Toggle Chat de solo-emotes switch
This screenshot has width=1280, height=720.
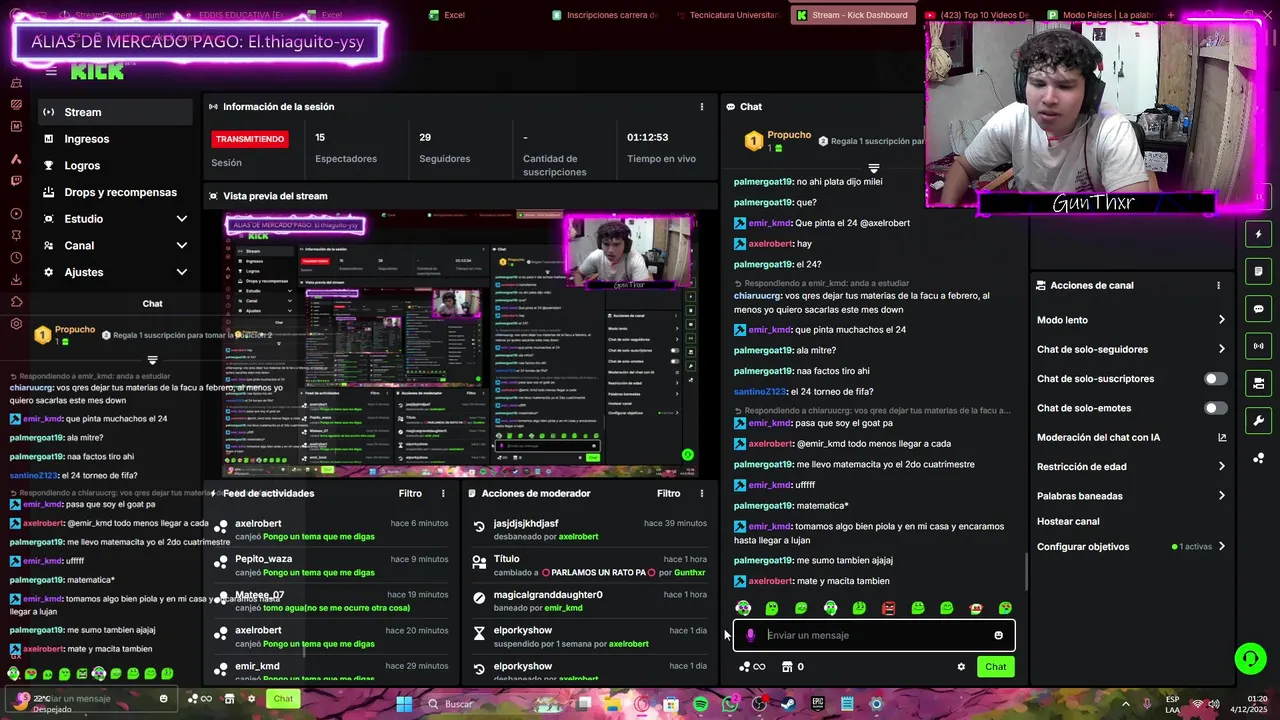[1215, 408]
